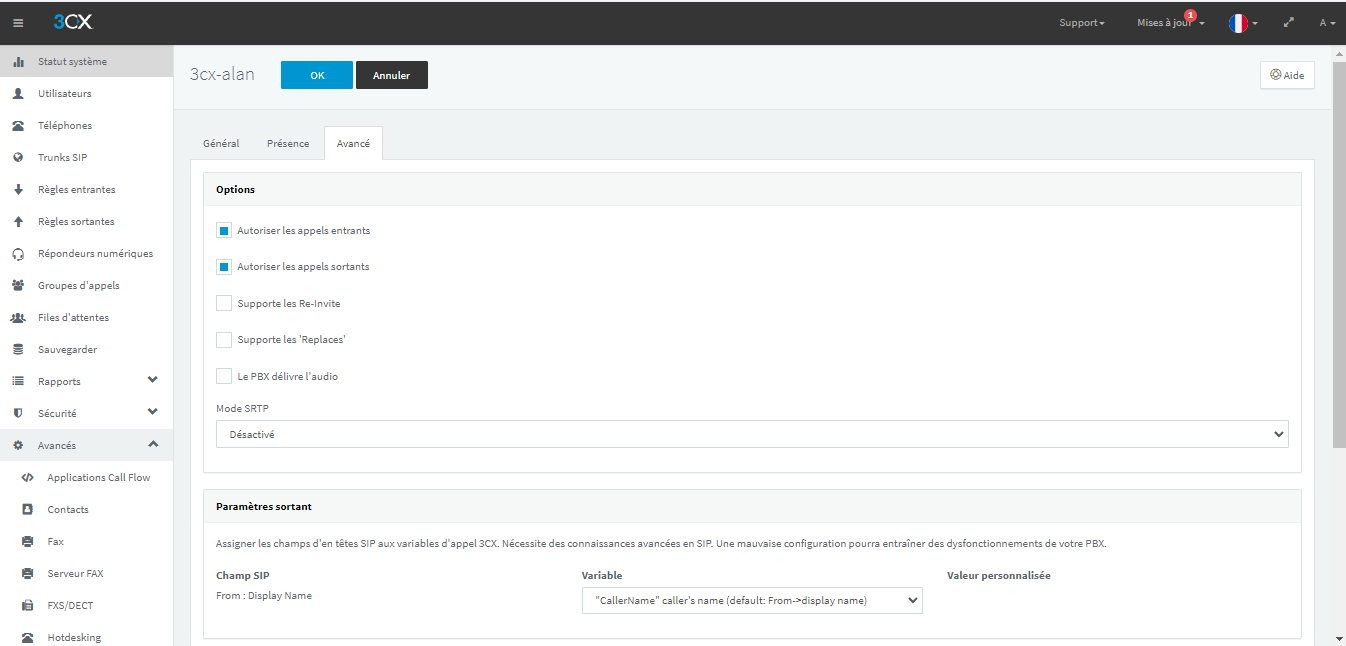The height and width of the screenshot is (646, 1346).
Task: Click the Hotdesking phone icon
Action: coord(28,638)
